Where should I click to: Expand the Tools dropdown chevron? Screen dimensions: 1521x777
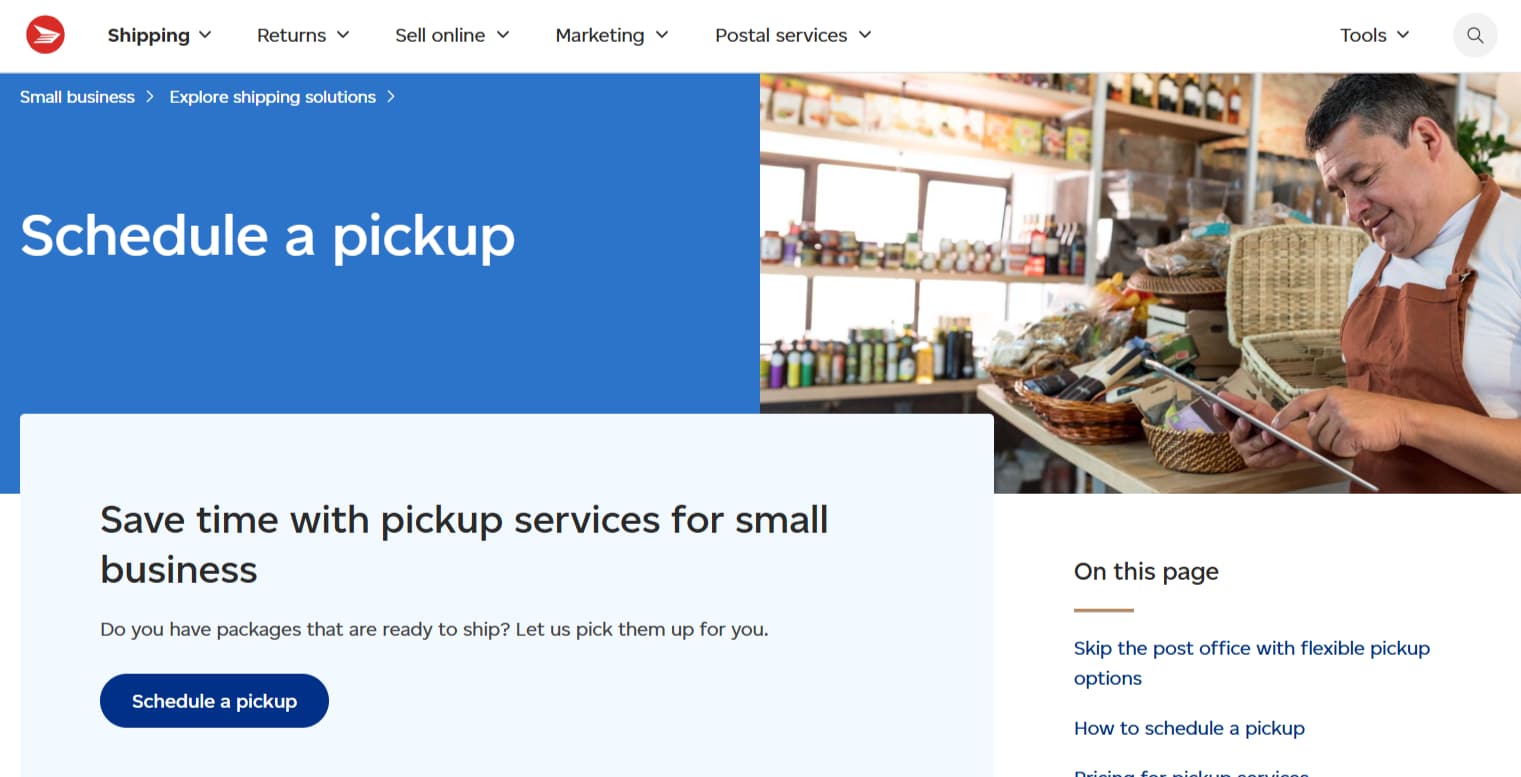[1403, 35]
